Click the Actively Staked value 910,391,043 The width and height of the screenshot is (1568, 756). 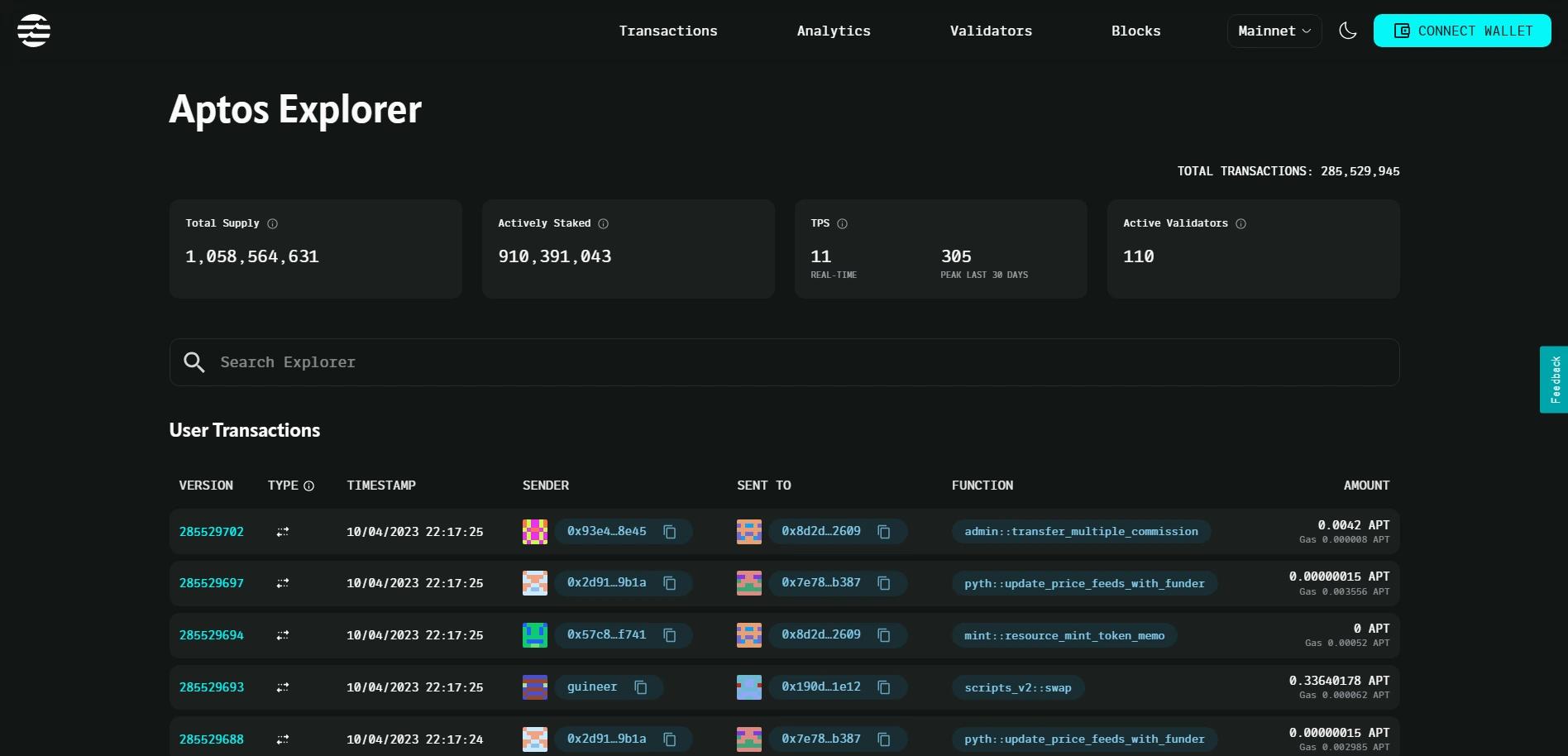555,256
